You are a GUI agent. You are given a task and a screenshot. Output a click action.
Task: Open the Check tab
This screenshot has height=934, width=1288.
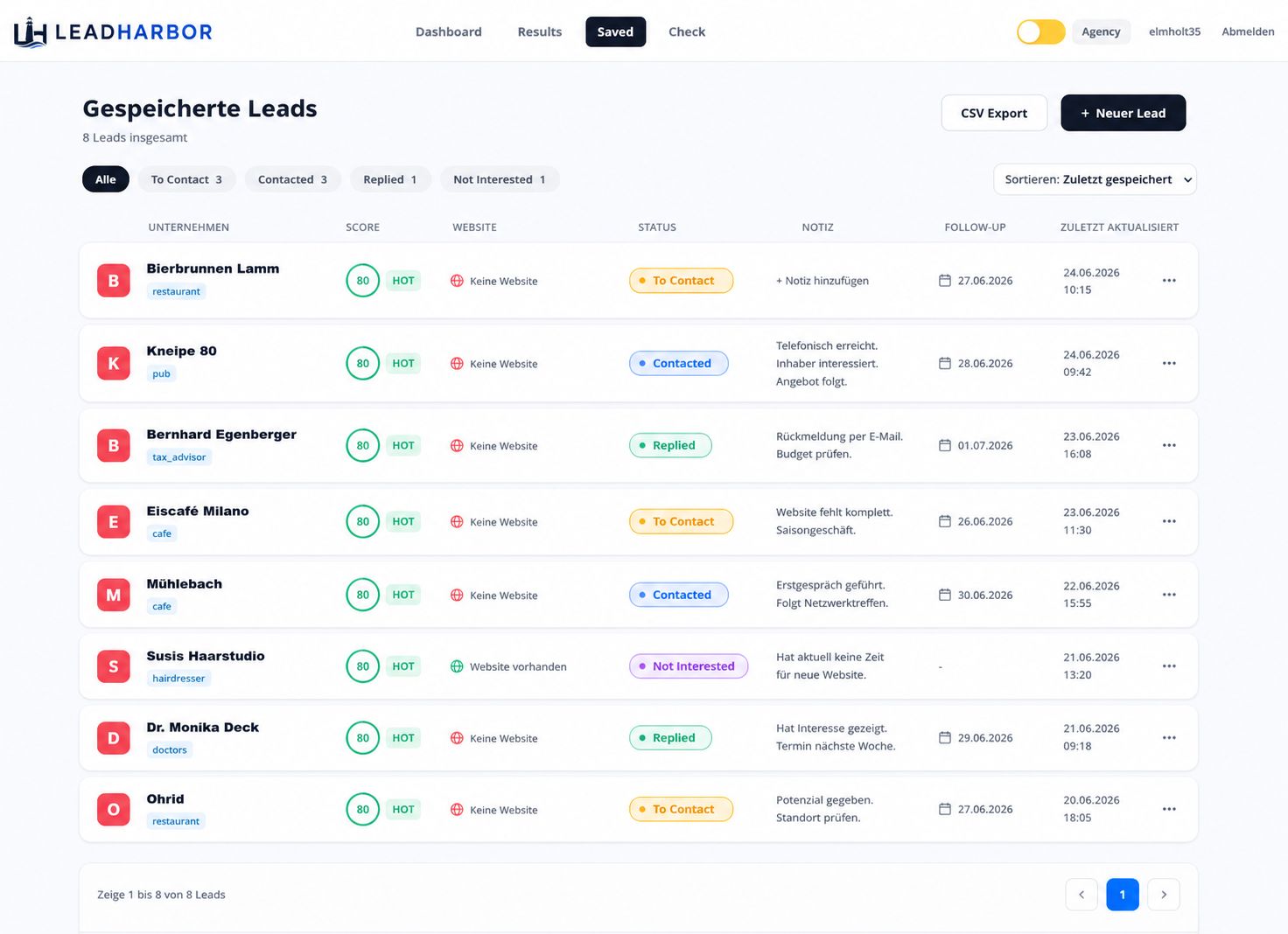coord(687,31)
